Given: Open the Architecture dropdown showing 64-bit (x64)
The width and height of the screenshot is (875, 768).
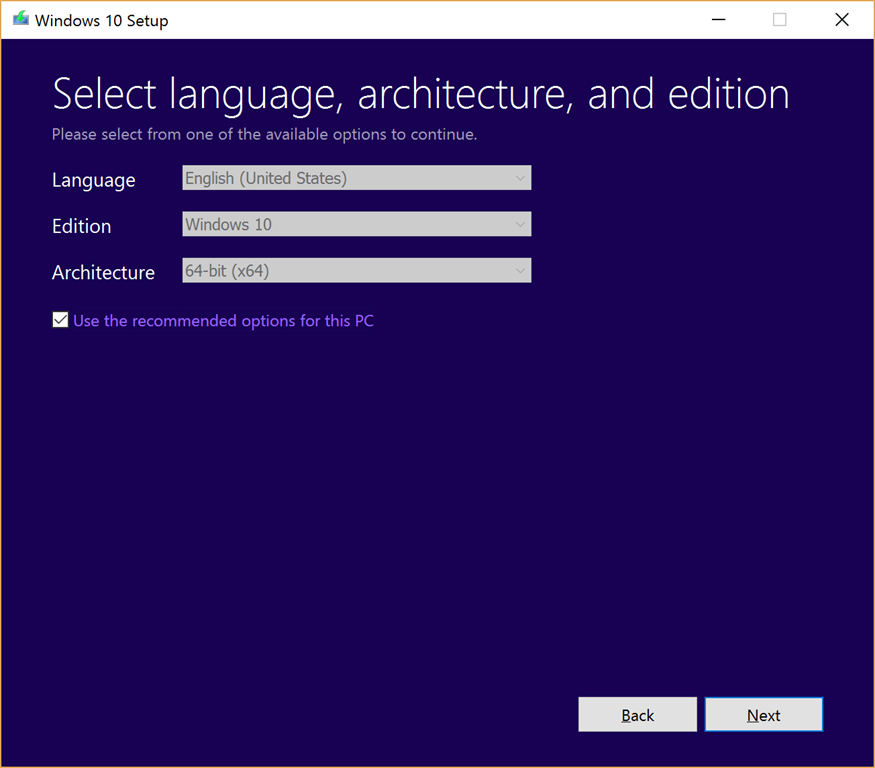Looking at the screenshot, I should (357, 271).
